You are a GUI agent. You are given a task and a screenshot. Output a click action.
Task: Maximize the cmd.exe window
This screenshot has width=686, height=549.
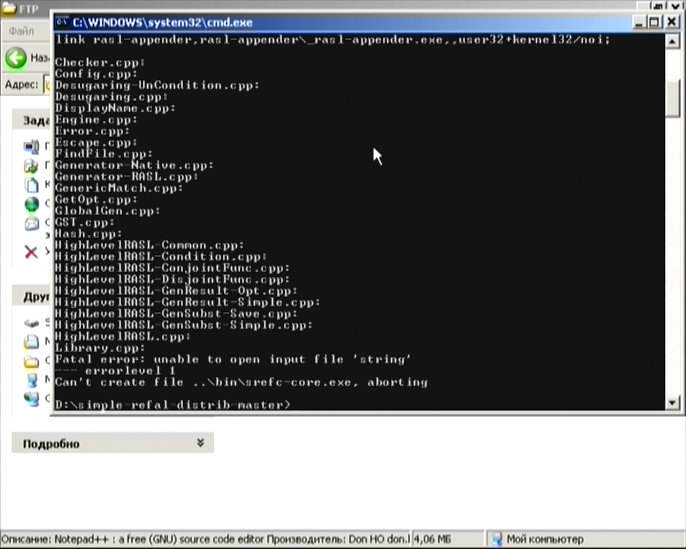[x=655, y=22]
